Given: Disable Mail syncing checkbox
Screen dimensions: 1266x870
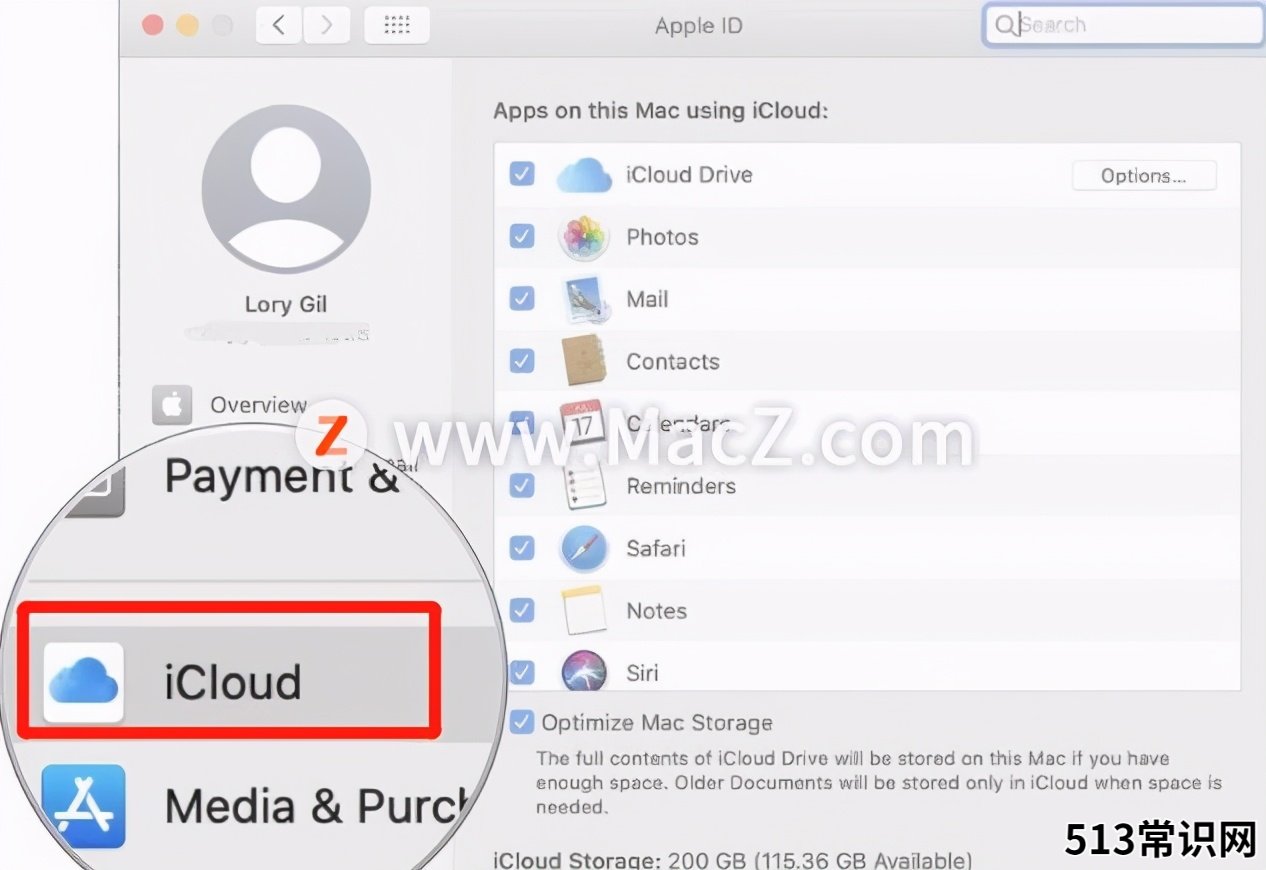Looking at the screenshot, I should pos(522,298).
